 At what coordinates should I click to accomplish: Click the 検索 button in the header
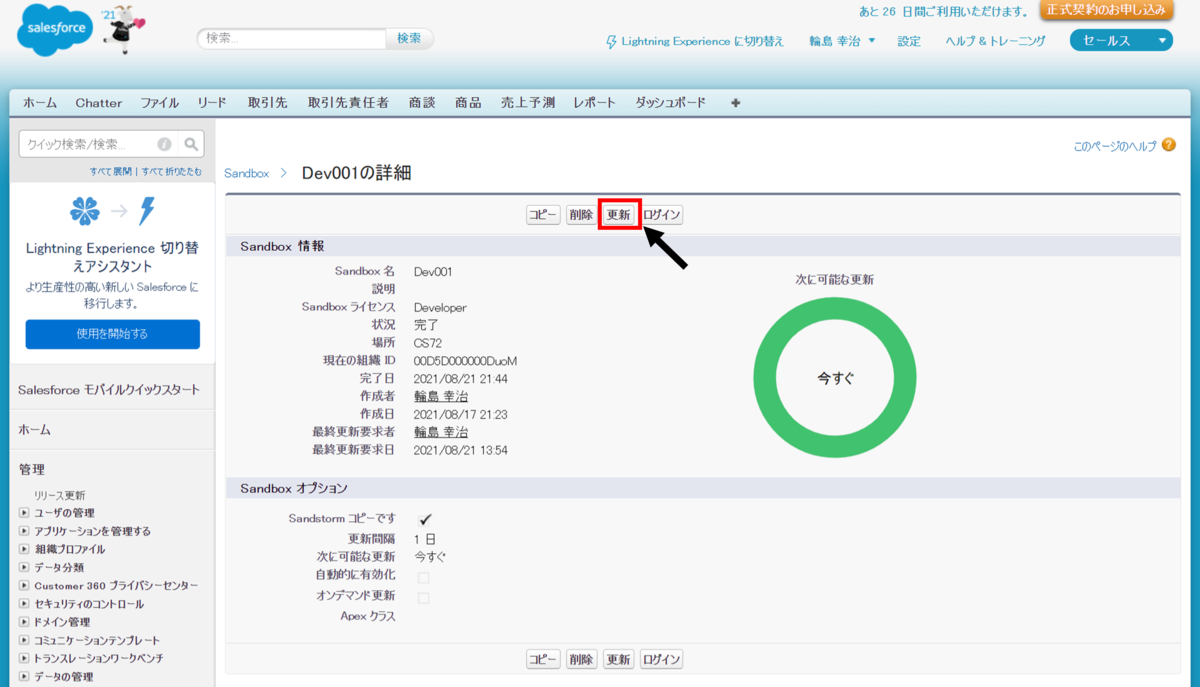[x=410, y=38]
